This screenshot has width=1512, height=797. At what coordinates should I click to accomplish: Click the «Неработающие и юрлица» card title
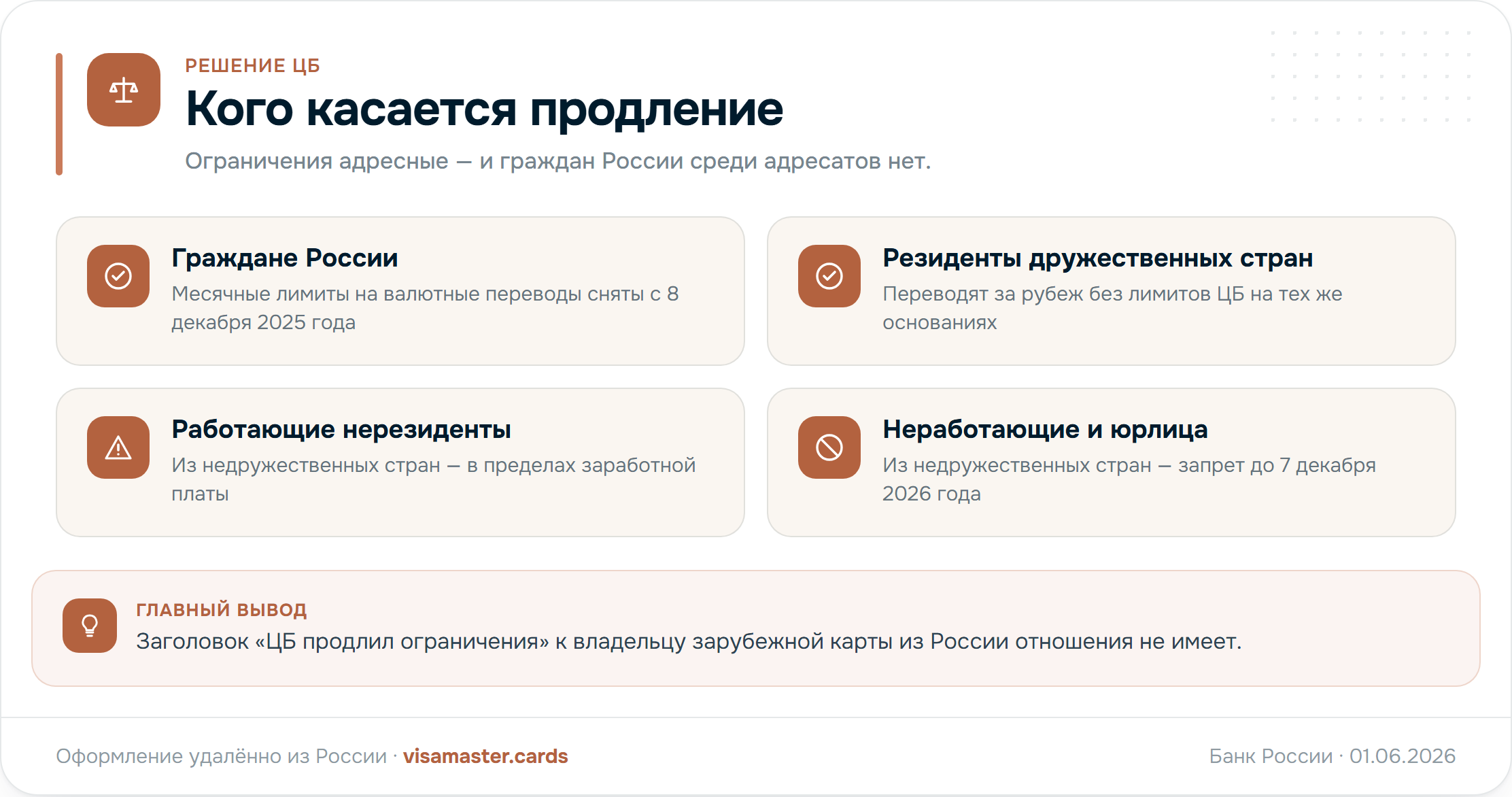[x=1045, y=430]
